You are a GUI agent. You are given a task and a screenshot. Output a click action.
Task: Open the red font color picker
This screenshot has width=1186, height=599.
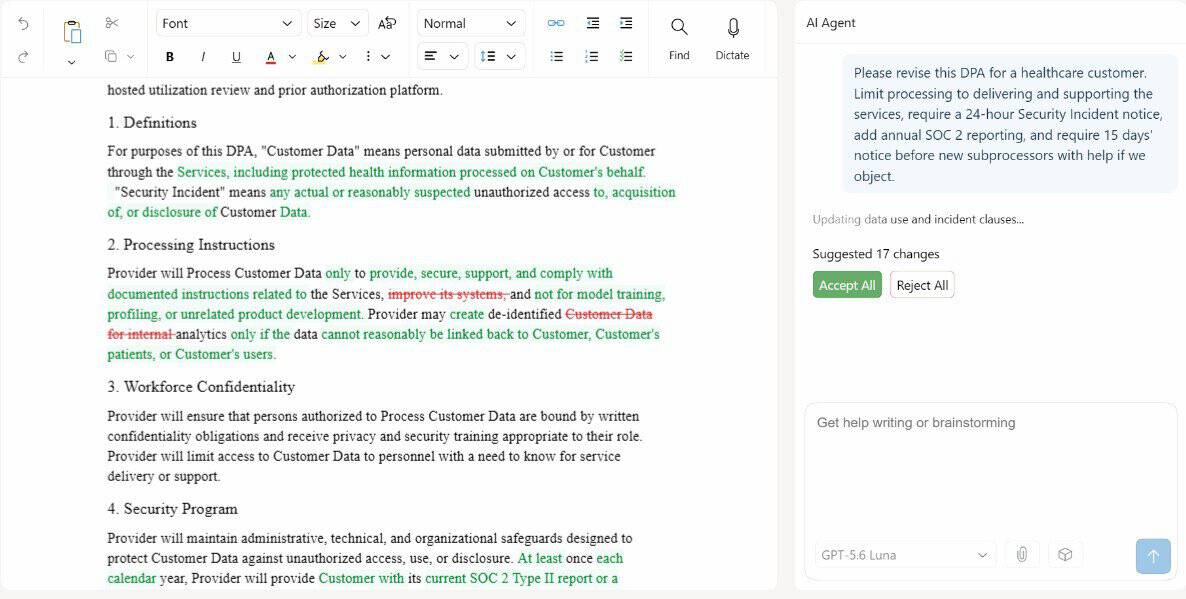(x=271, y=57)
